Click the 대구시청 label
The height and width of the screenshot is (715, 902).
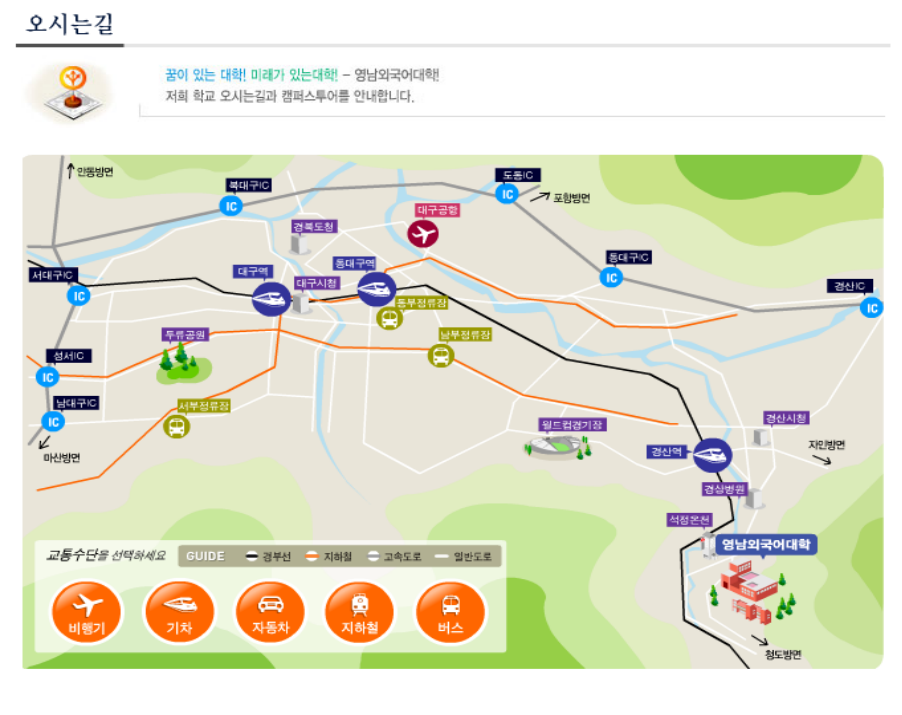[318, 283]
